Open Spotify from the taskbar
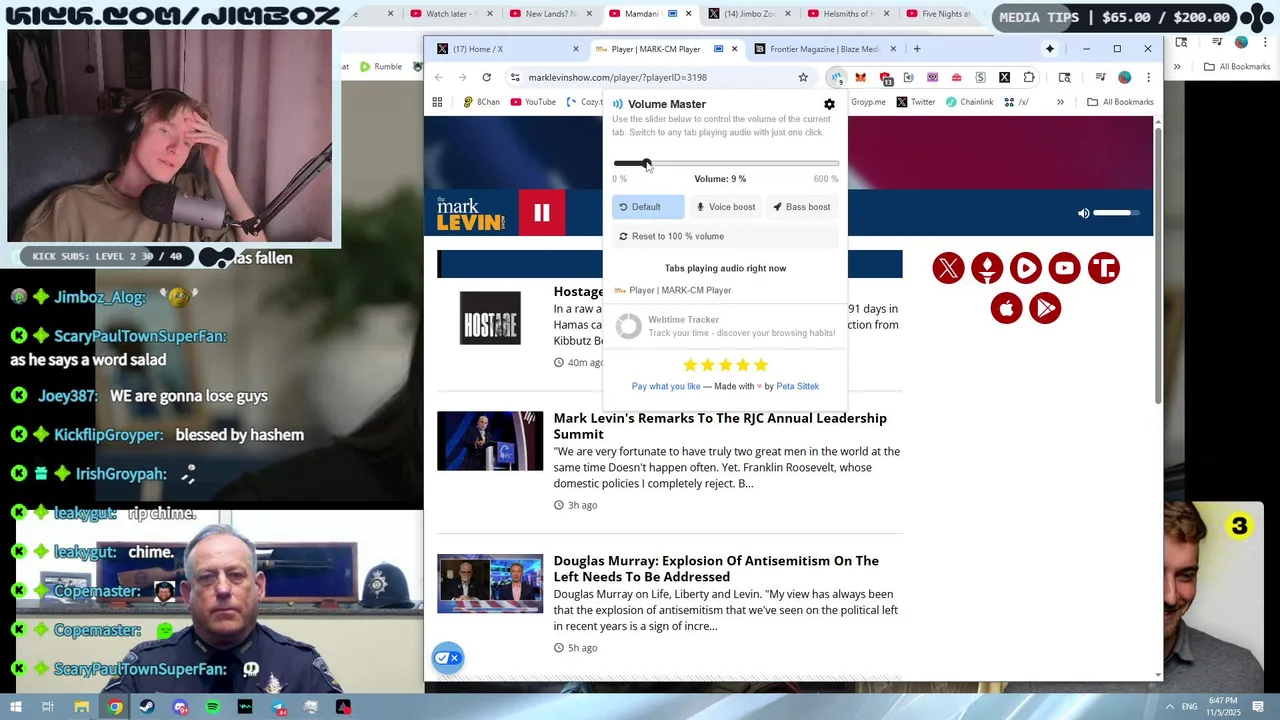 point(212,707)
